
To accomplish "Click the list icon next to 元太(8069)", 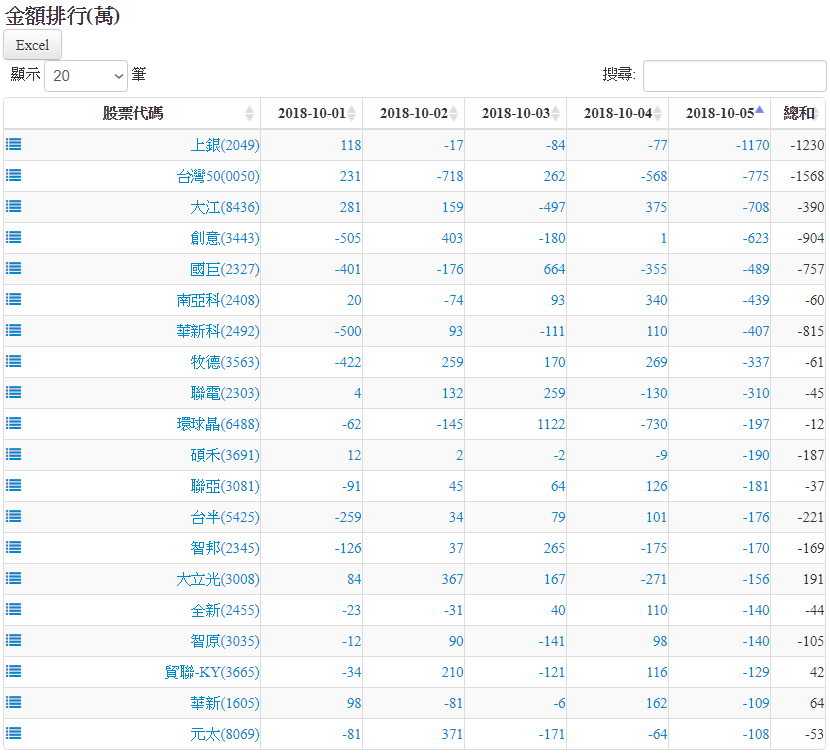I will [x=14, y=733].
